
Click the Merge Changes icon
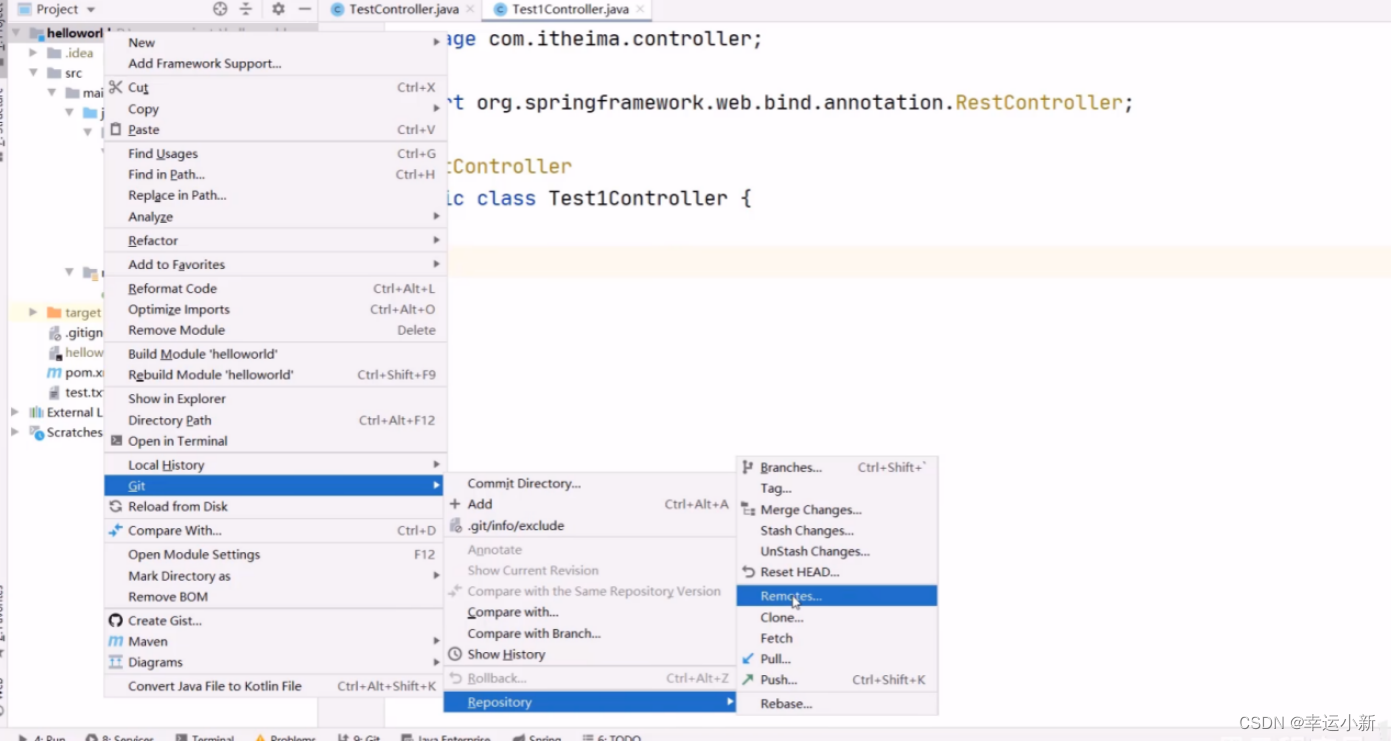coord(748,509)
